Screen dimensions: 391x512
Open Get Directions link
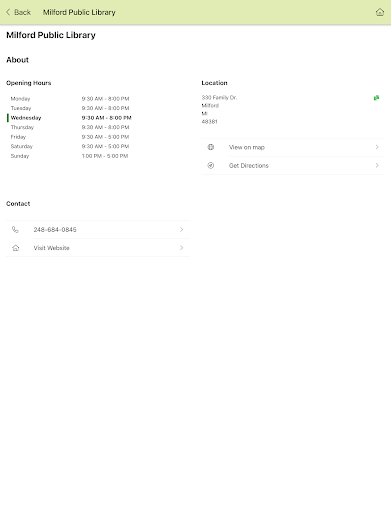pos(293,165)
